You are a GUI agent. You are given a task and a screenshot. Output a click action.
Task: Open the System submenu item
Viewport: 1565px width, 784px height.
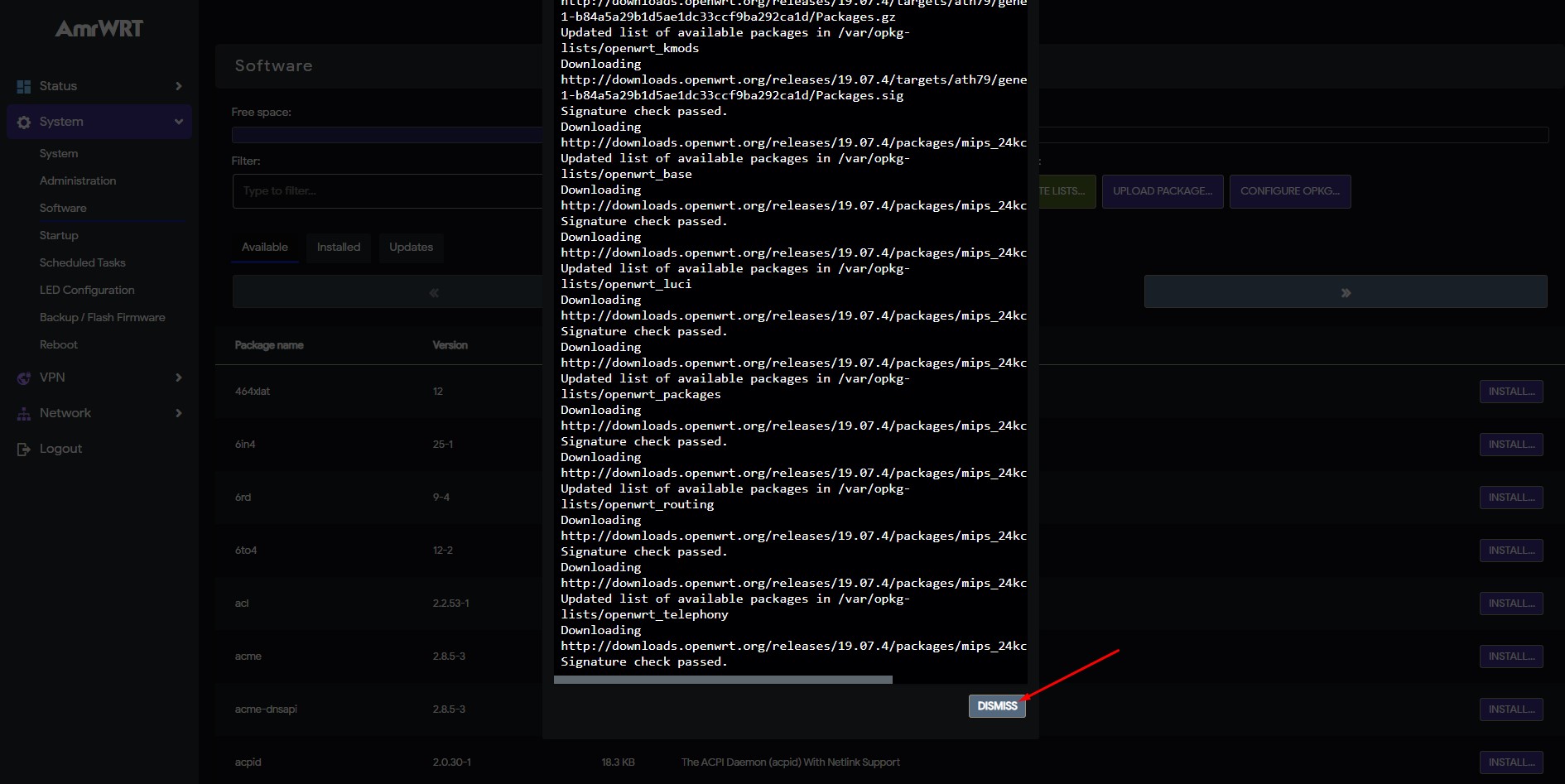[59, 153]
